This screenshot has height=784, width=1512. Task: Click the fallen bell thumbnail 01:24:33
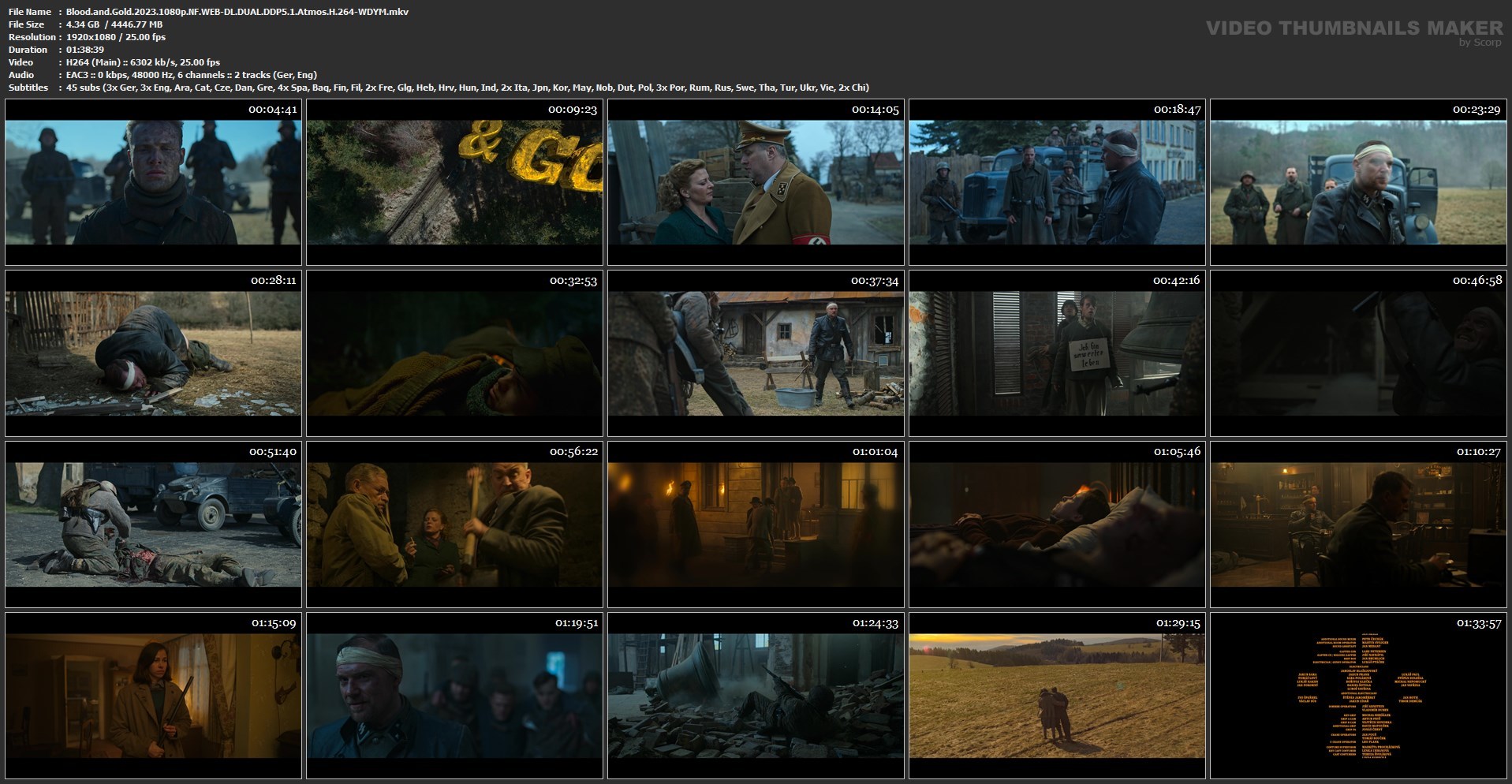coord(756,696)
